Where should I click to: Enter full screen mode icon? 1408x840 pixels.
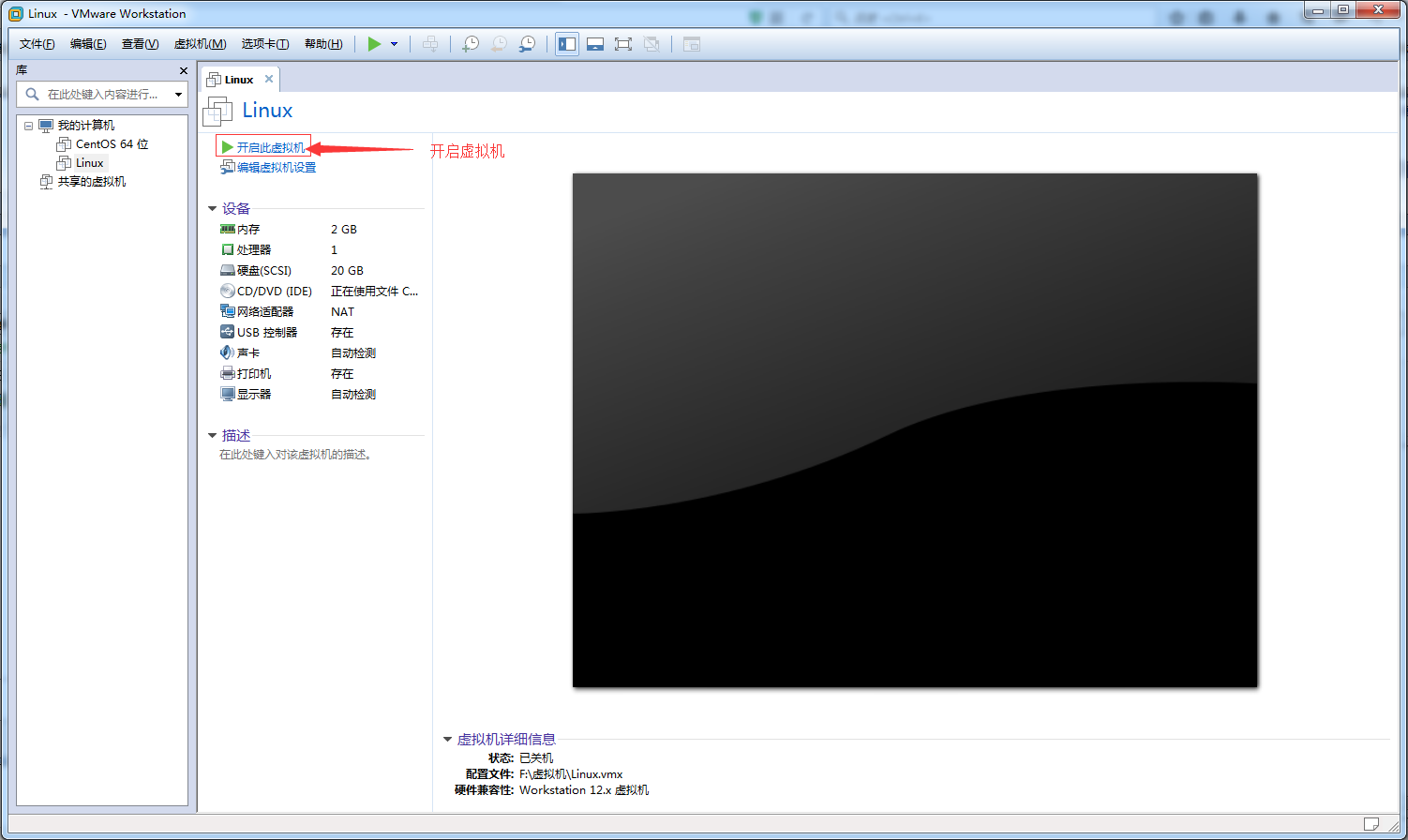pyautogui.click(x=623, y=44)
